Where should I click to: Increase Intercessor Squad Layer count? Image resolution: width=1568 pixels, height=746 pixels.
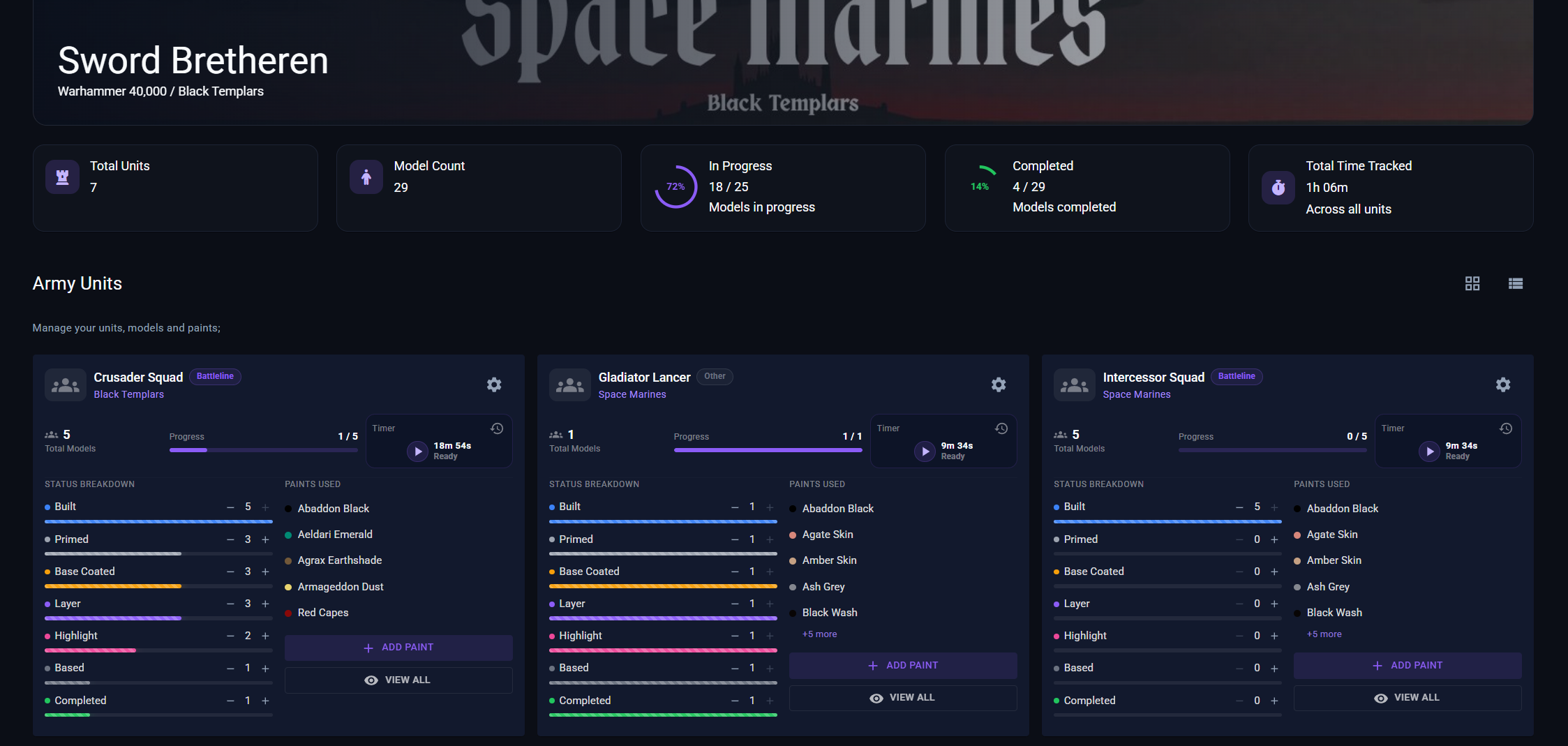click(1274, 604)
